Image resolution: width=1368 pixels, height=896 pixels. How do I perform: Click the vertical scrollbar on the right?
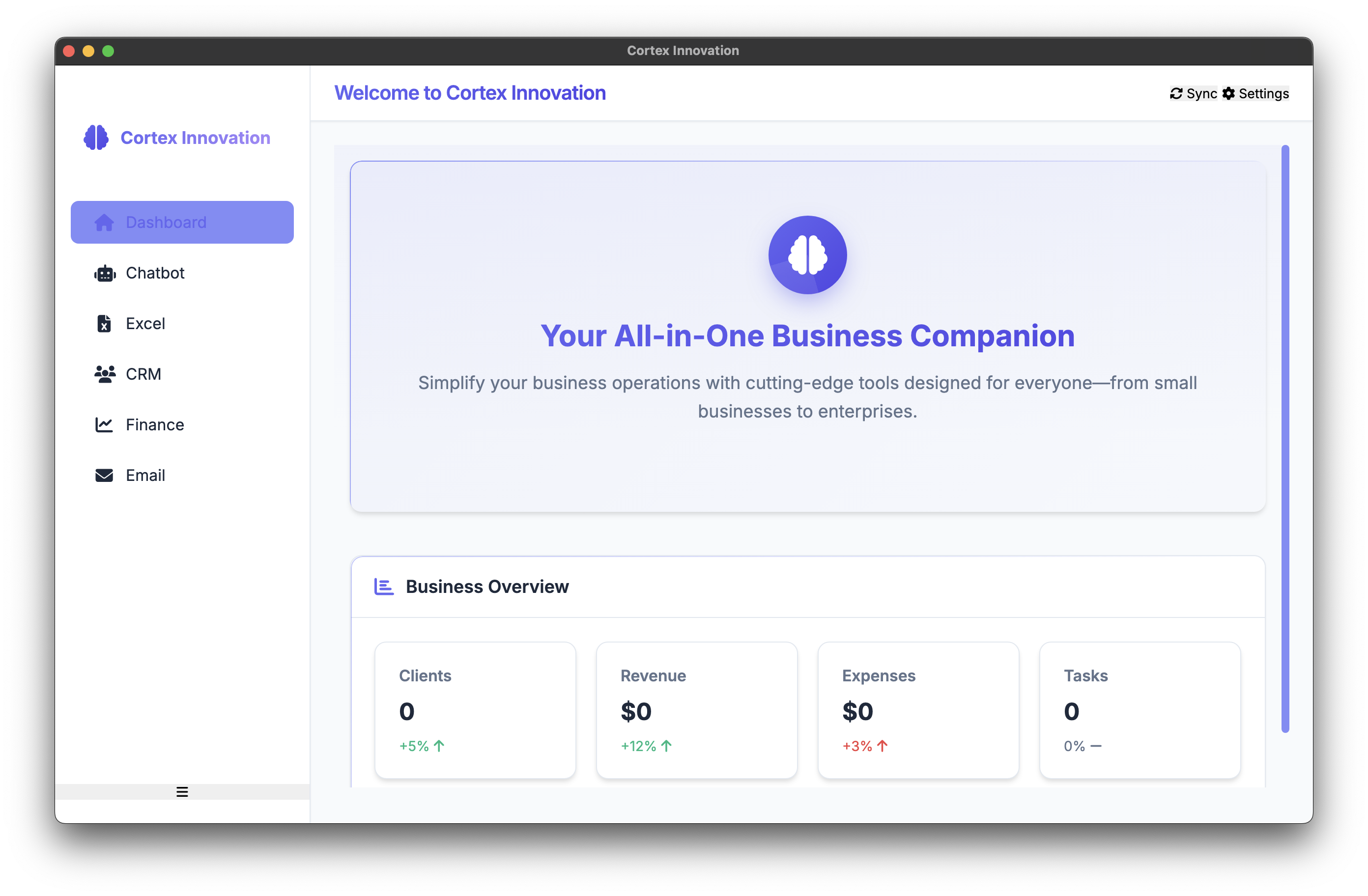(x=1284, y=439)
